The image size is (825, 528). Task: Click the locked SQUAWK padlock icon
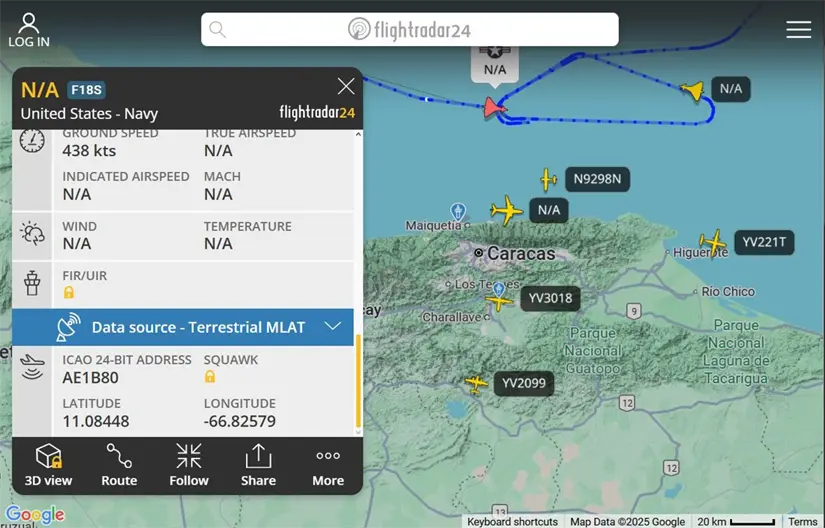point(210,377)
